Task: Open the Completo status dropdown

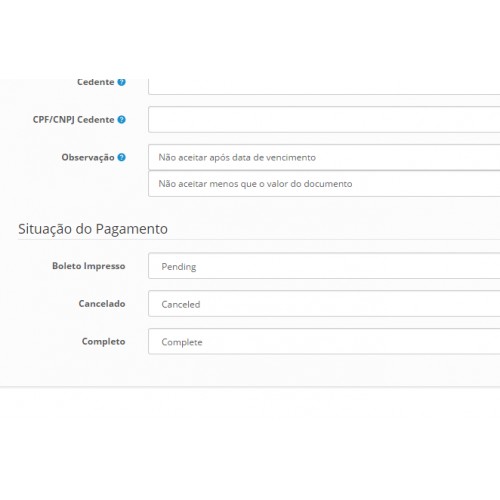Action: [x=324, y=341]
